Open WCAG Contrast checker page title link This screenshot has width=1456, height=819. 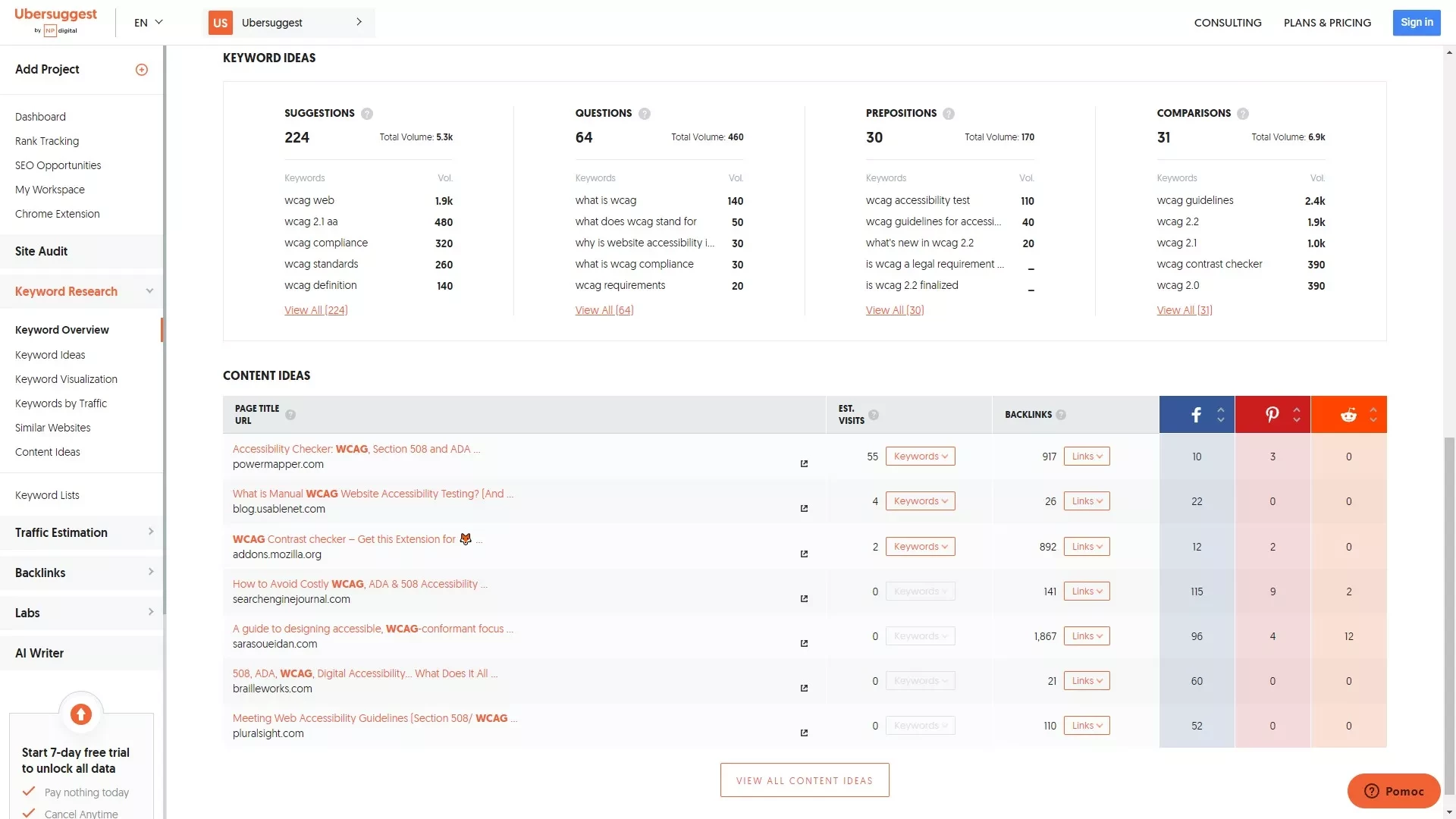tap(357, 539)
